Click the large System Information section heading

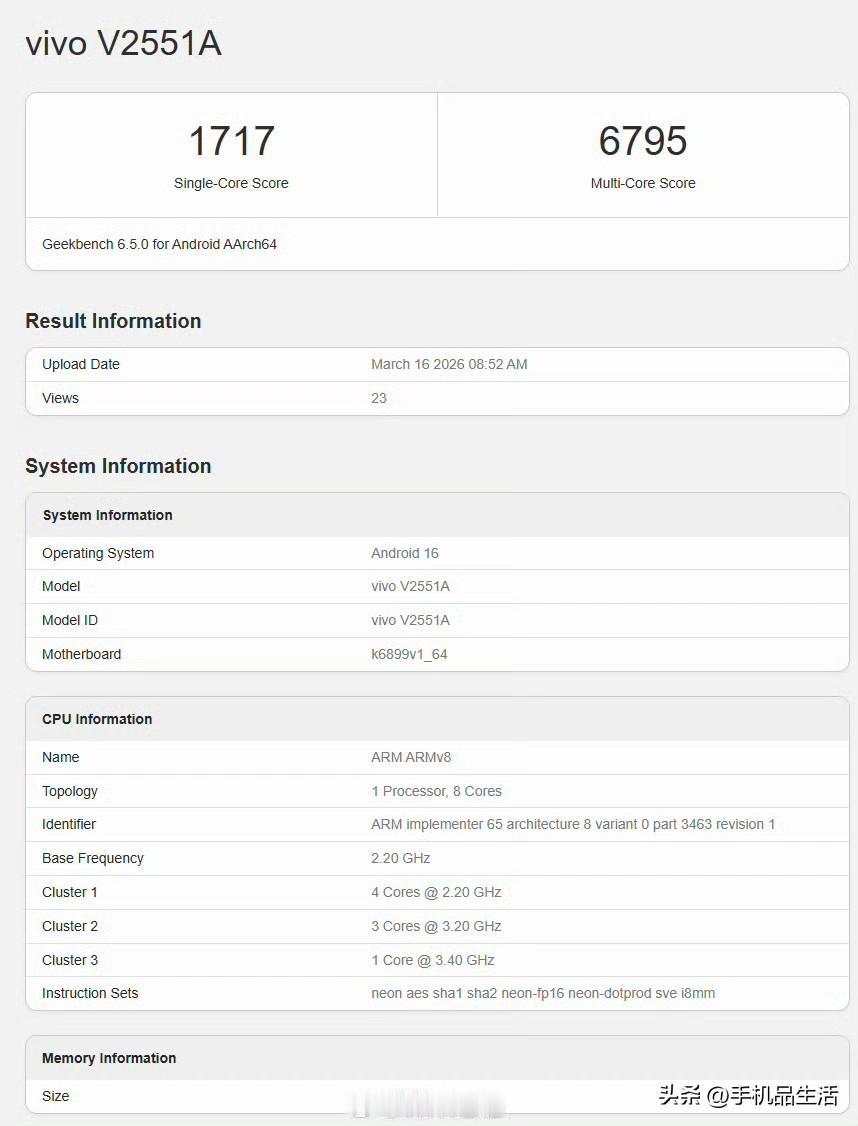pos(118,466)
